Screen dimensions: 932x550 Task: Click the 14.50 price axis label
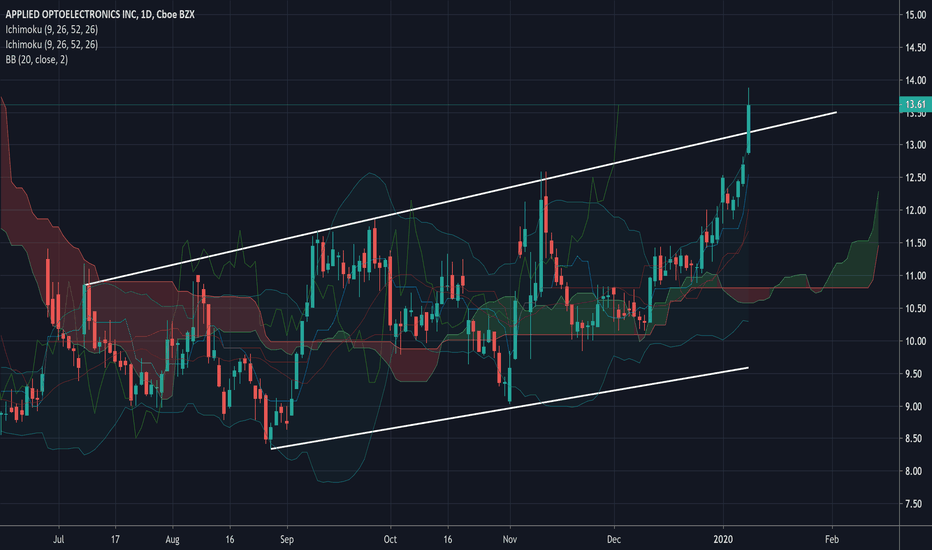click(915, 48)
